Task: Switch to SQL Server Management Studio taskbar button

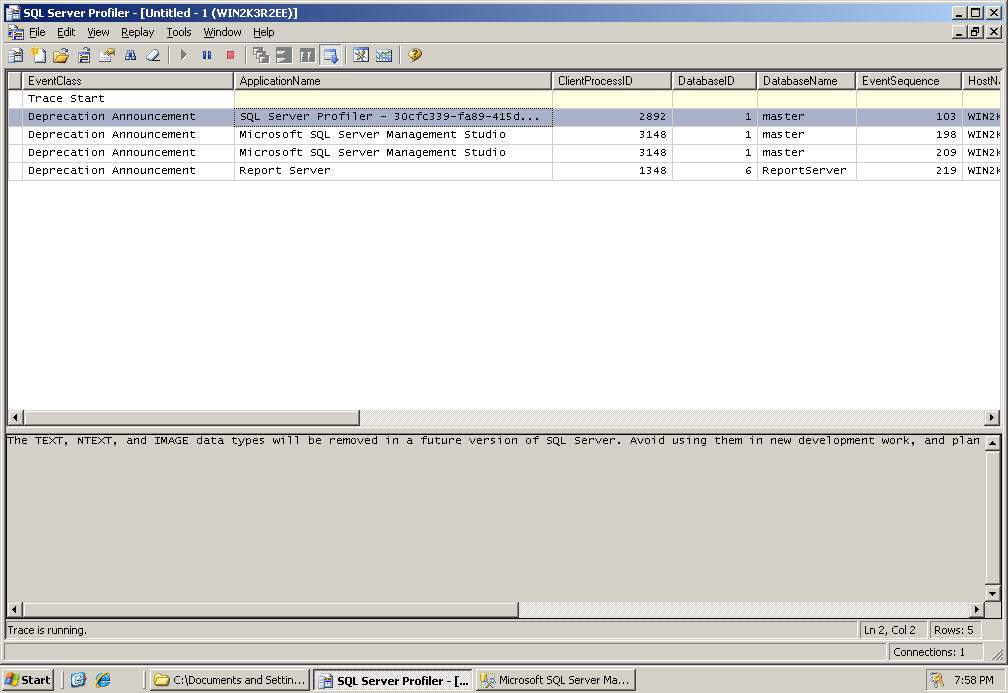Action: (x=555, y=680)
